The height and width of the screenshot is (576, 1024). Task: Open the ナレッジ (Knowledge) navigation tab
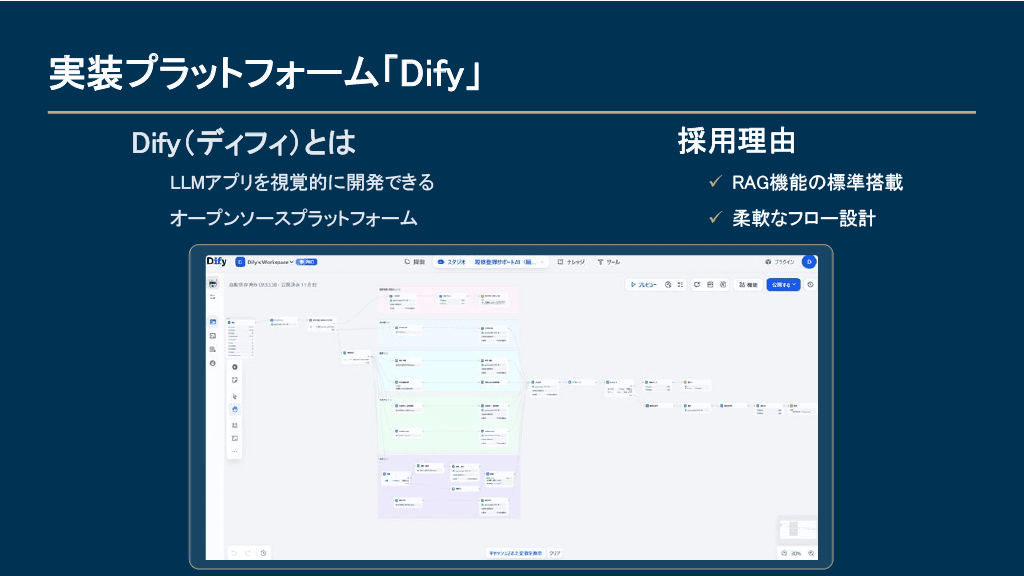click(571, 262)
